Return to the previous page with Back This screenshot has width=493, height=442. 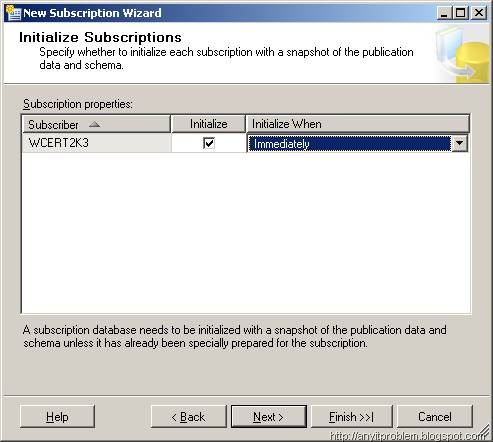tap(188, 417)
